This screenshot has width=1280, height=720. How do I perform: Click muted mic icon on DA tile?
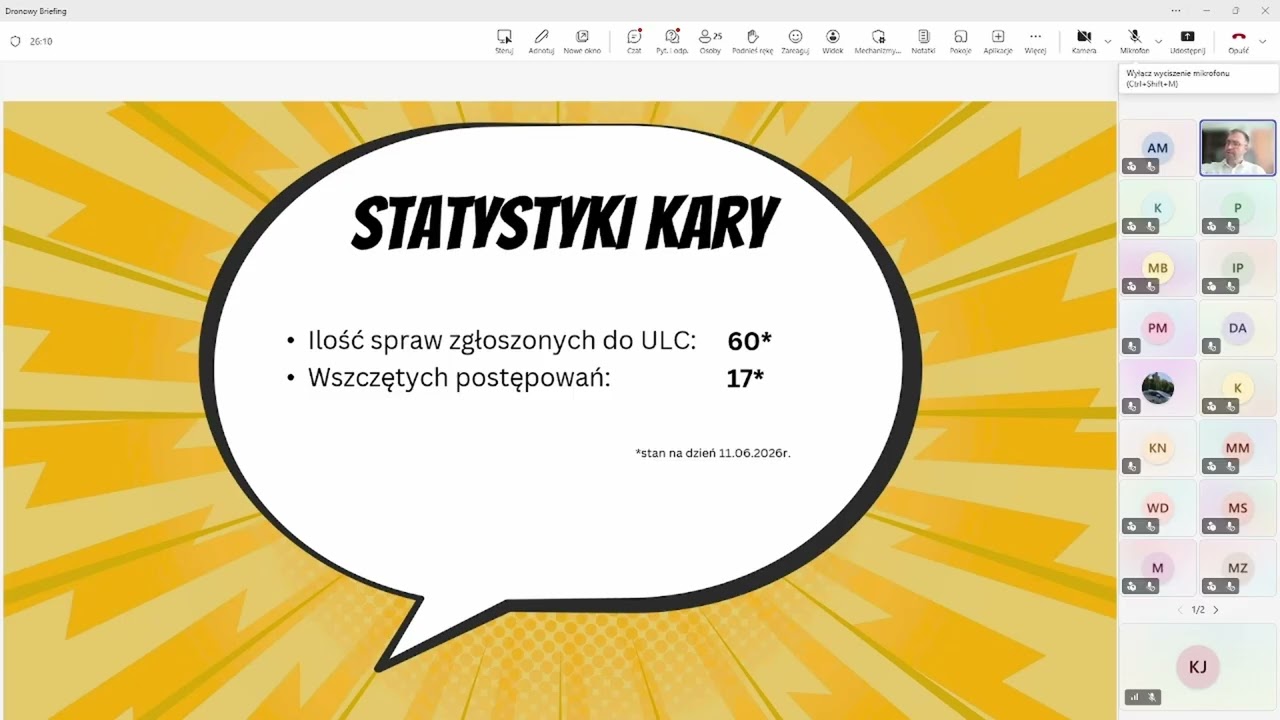click(x=1211, y=347)
